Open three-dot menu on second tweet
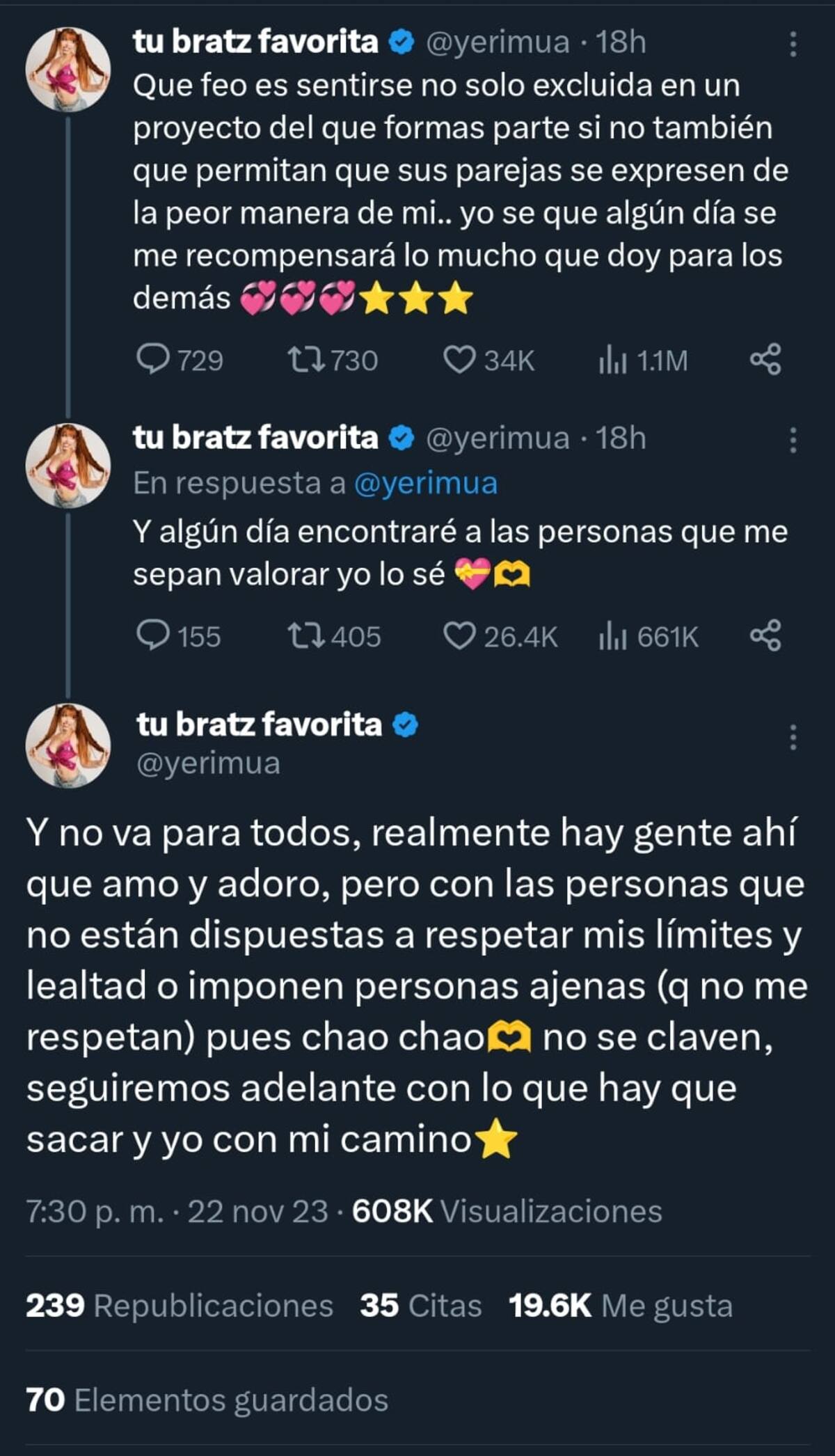The image size is (835, 1456). coord(793,441)
